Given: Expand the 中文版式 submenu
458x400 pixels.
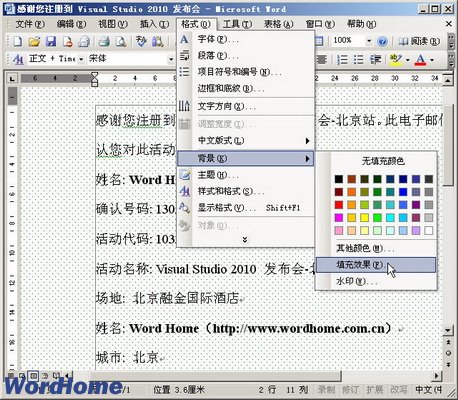Looking at the screenshot, I should point(246,140).
